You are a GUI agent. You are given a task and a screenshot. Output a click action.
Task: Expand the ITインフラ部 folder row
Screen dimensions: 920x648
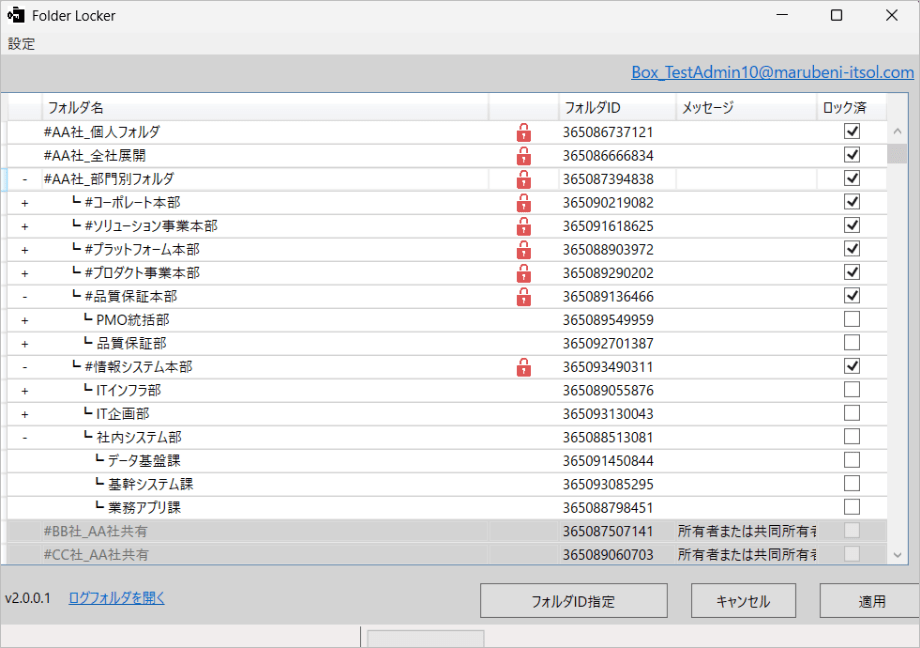(x=24, y=391)
